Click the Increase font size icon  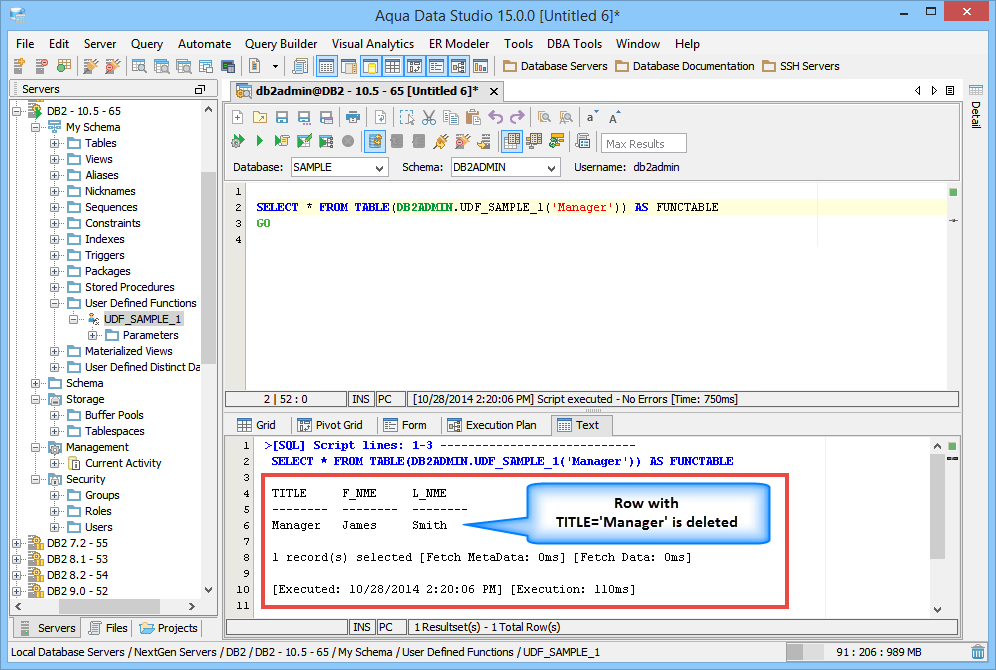coord(615,117)
